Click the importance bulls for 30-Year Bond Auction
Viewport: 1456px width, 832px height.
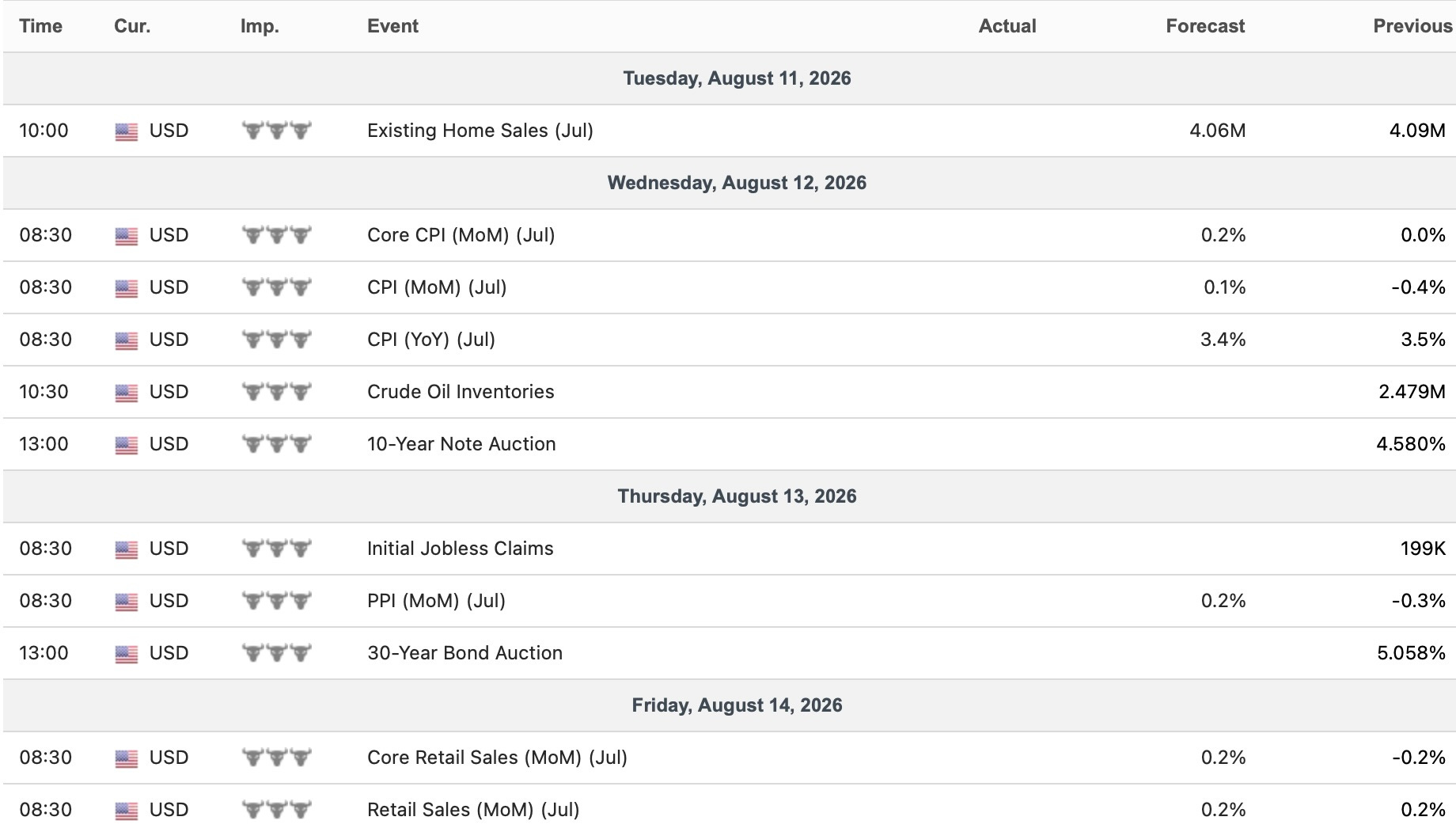276,653
